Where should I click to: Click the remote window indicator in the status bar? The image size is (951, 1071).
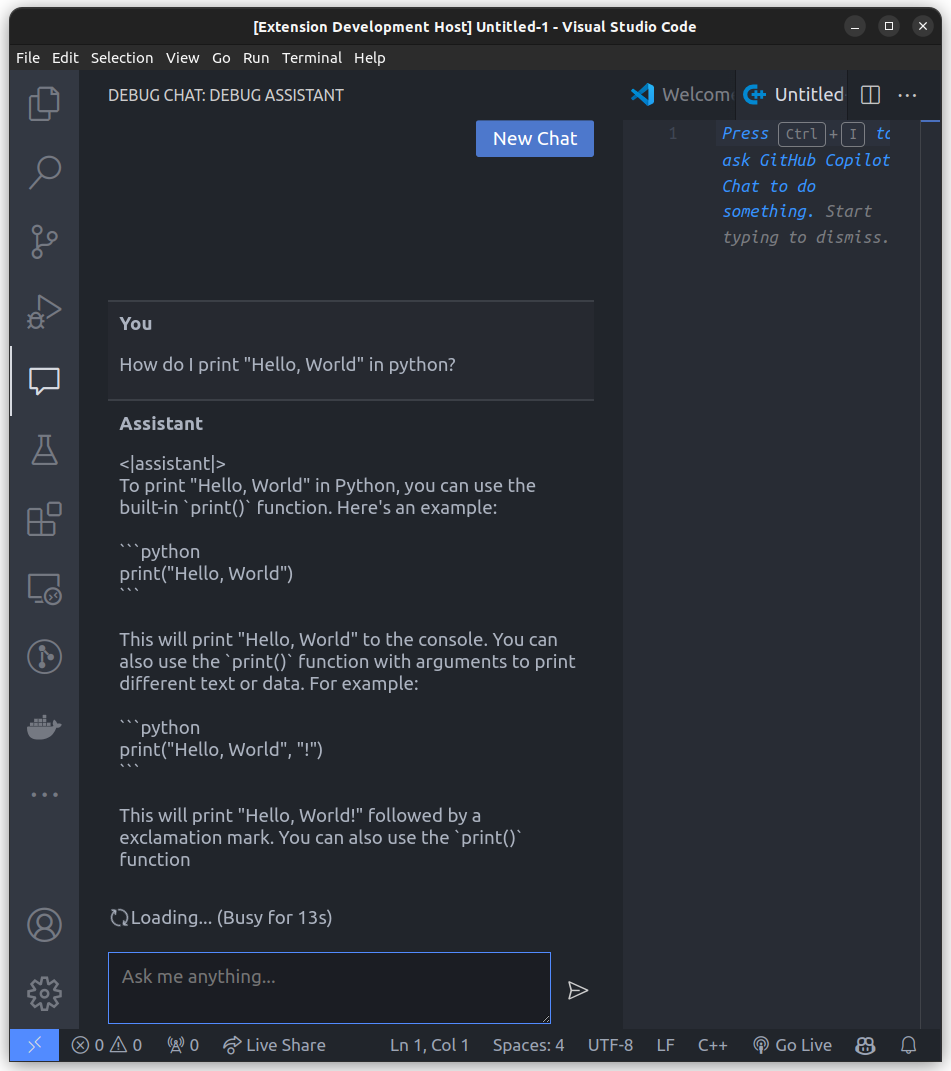tap(33, 1045)
